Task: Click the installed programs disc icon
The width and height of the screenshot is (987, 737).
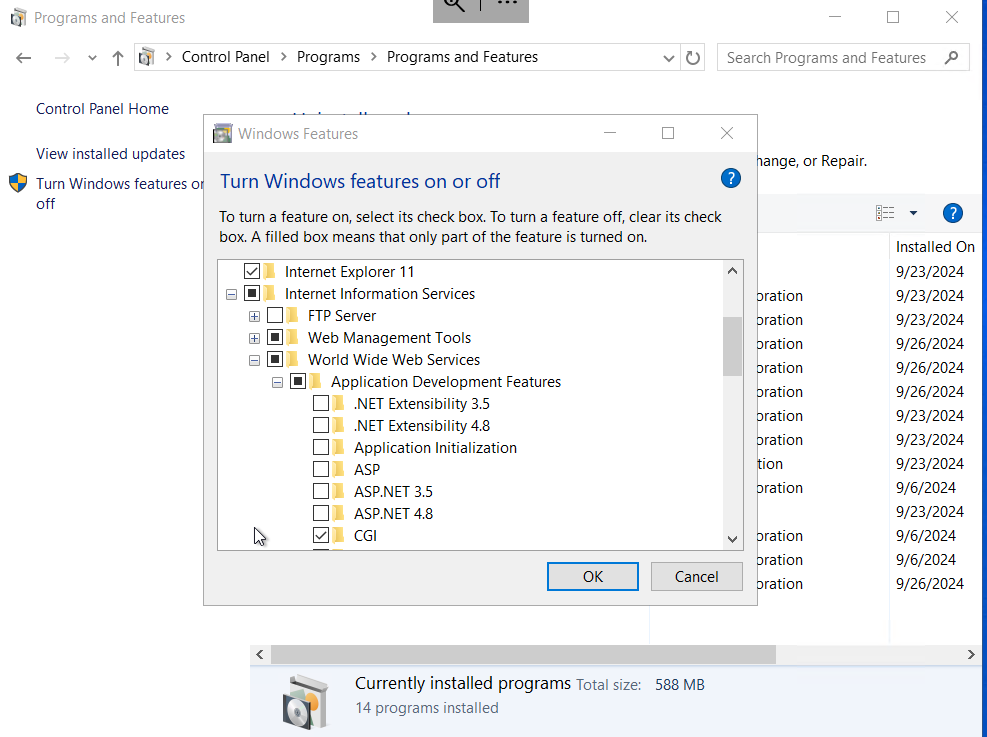Action: tap(305, 702)
